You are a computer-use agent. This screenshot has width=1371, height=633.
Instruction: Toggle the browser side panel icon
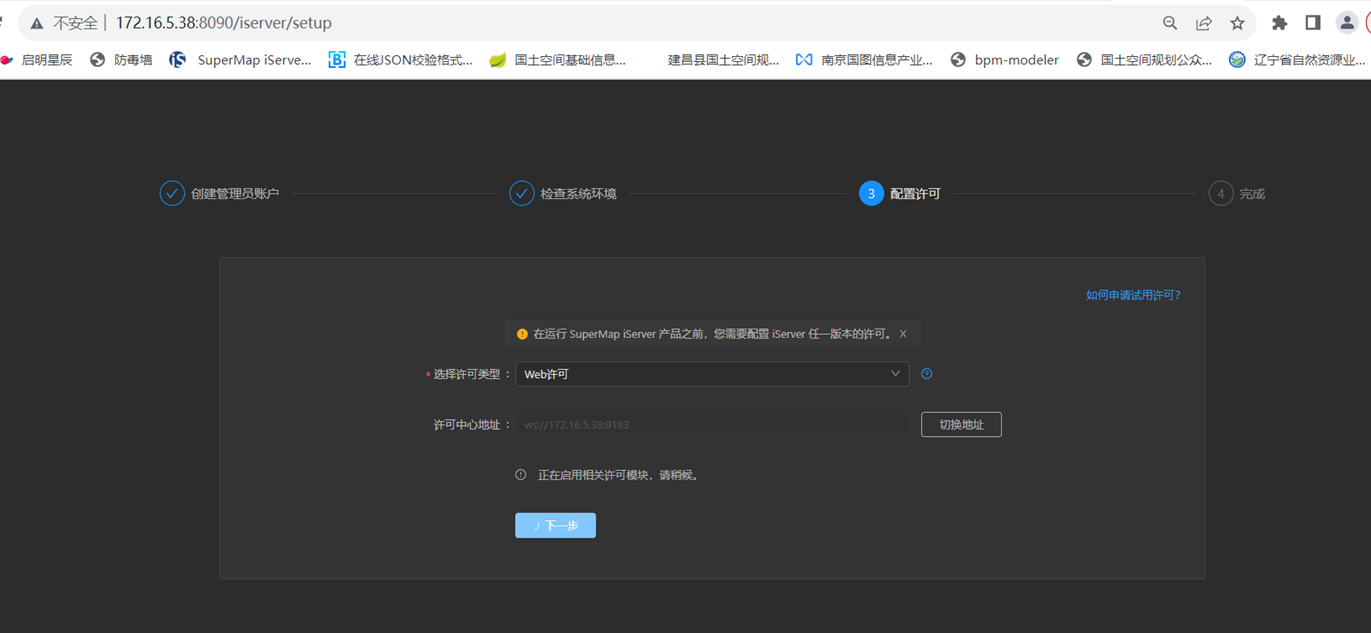pyautogui.click(x=1313, y=23)
